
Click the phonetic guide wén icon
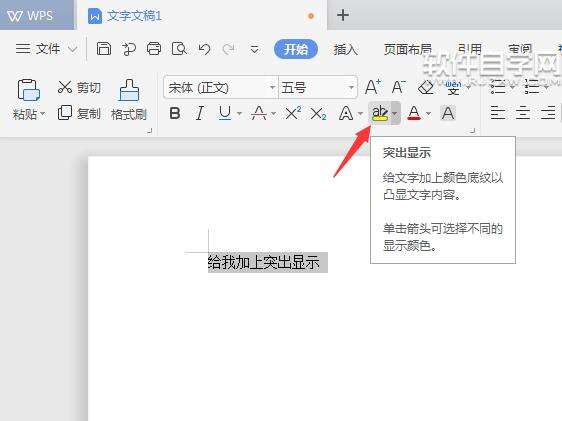click(453, 87)
